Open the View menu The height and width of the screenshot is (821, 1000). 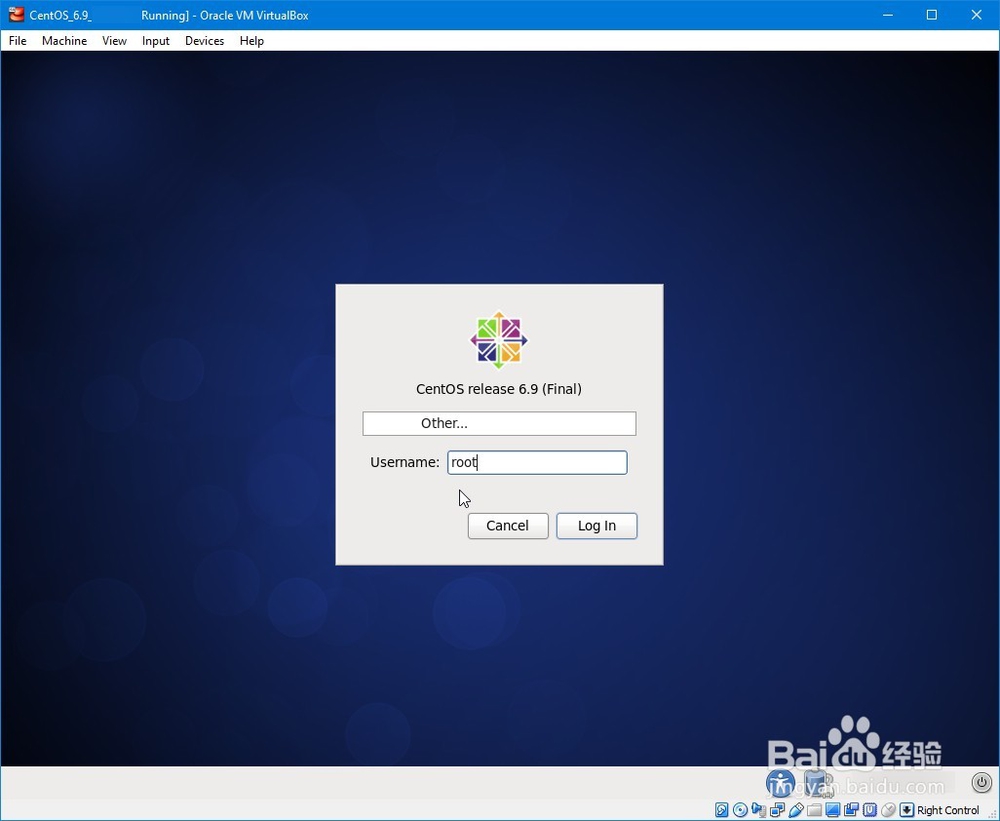[x=114, y=41]
